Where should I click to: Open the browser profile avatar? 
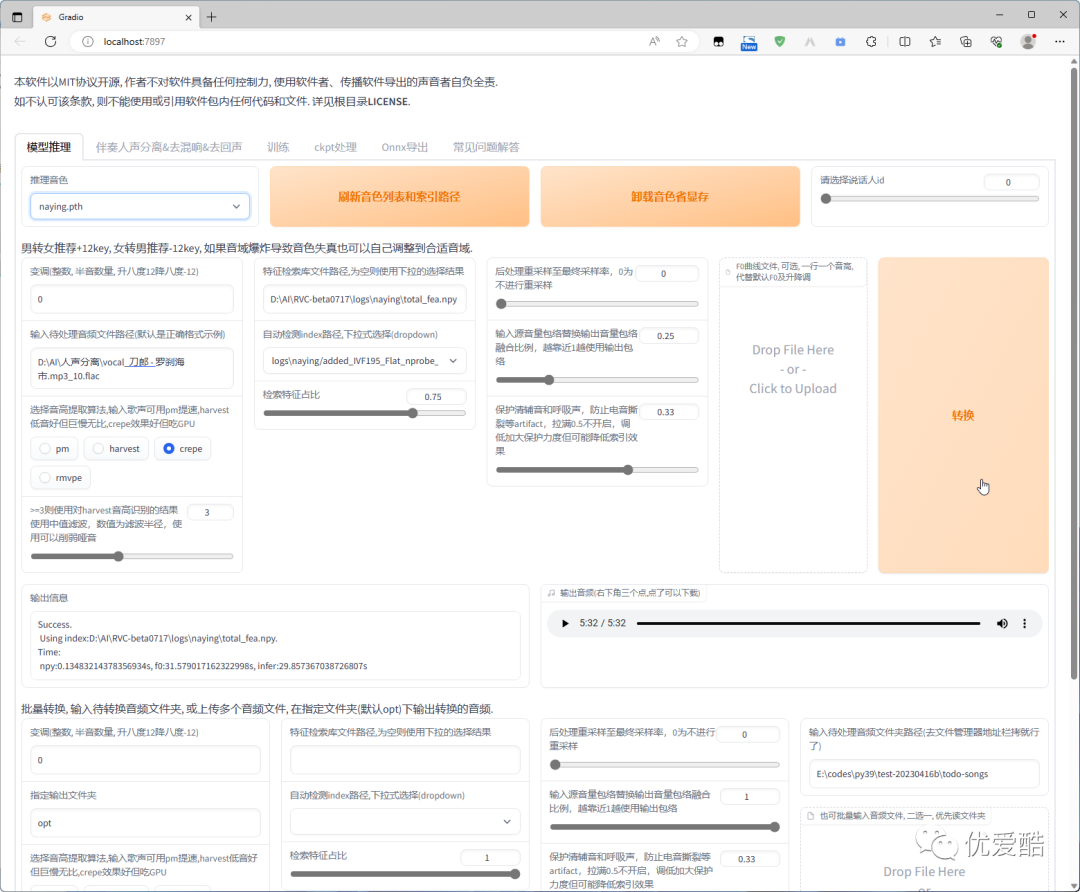[1028, 41]
